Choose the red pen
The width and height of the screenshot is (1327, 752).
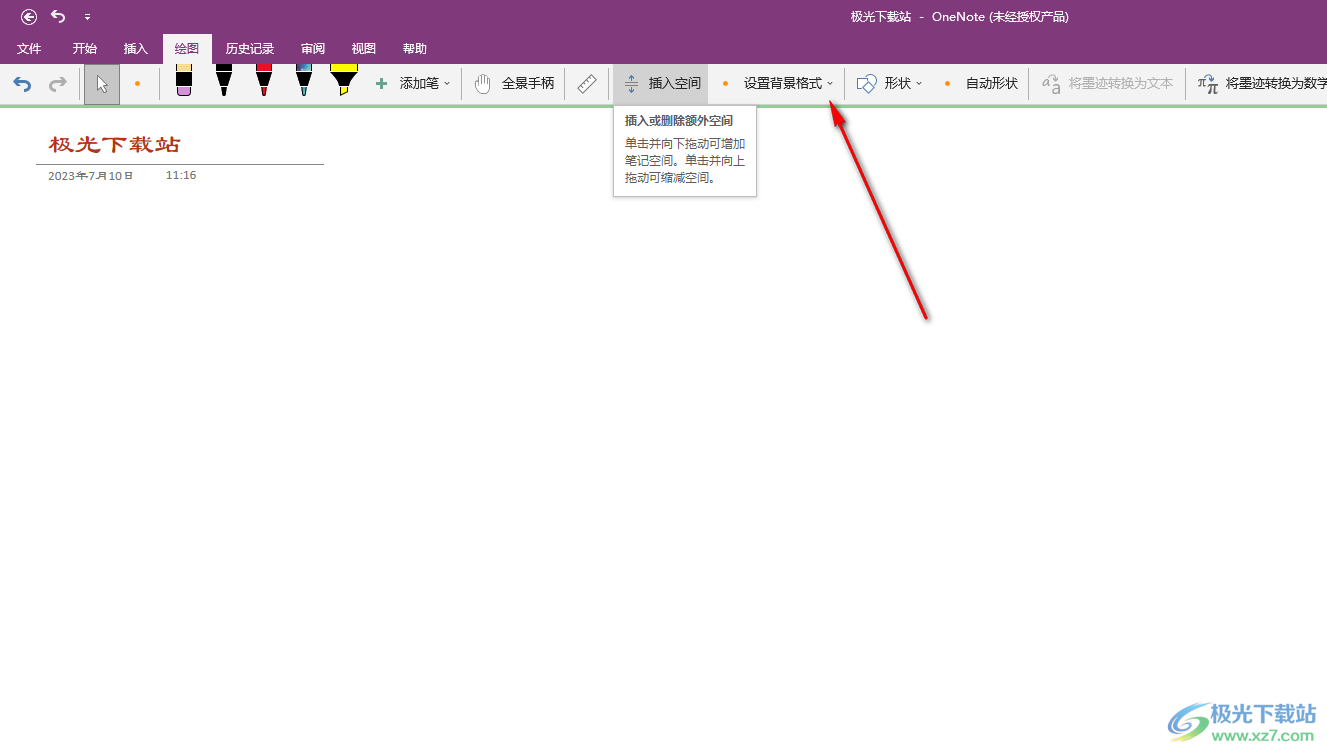[x=263, y=81]
